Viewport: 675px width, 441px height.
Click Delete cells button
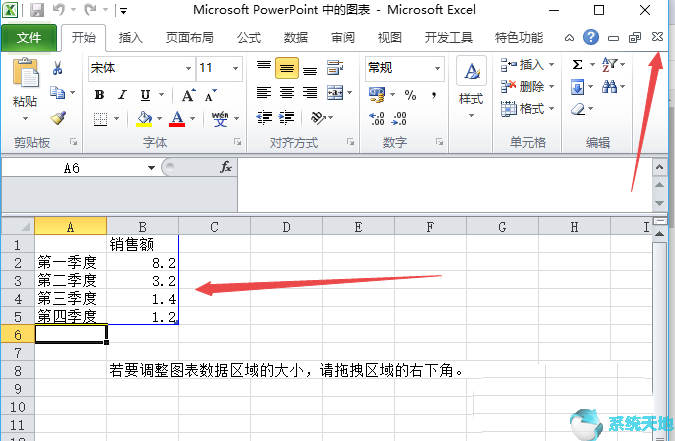pos(527,87)
